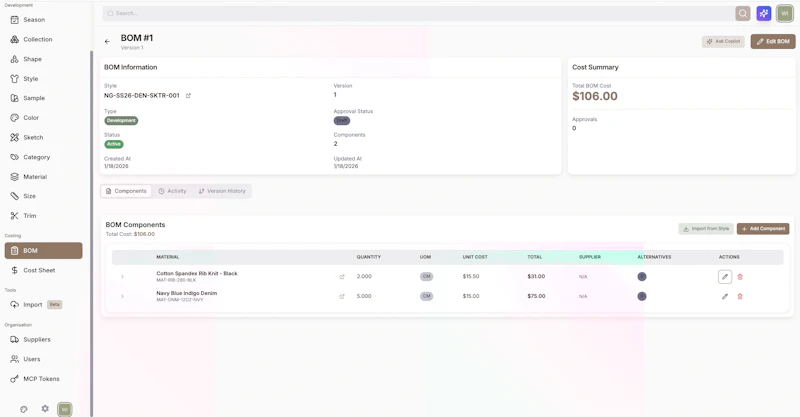Click Import from Style button

click(x=706, y=229)
